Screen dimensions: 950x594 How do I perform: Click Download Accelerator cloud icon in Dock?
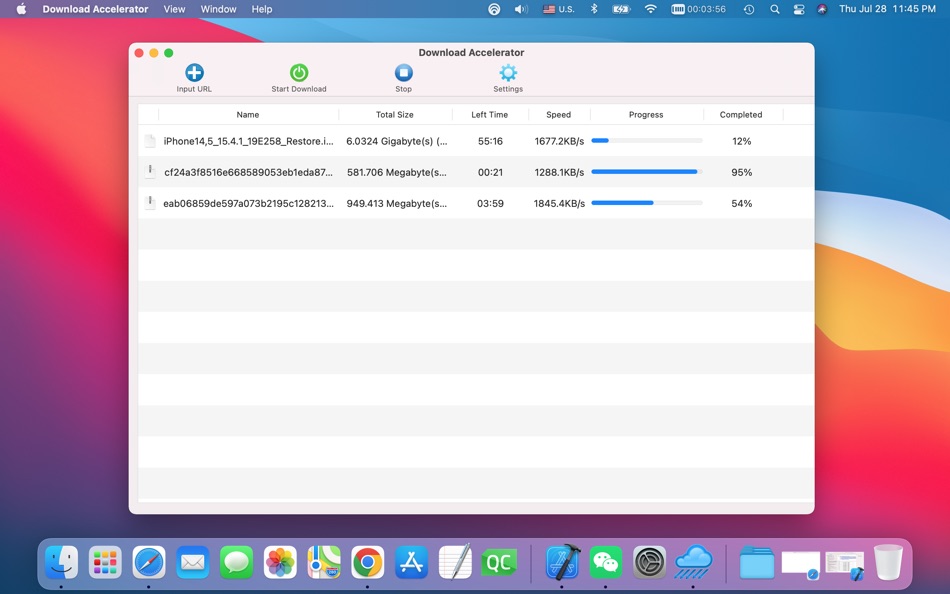[693, 562]
